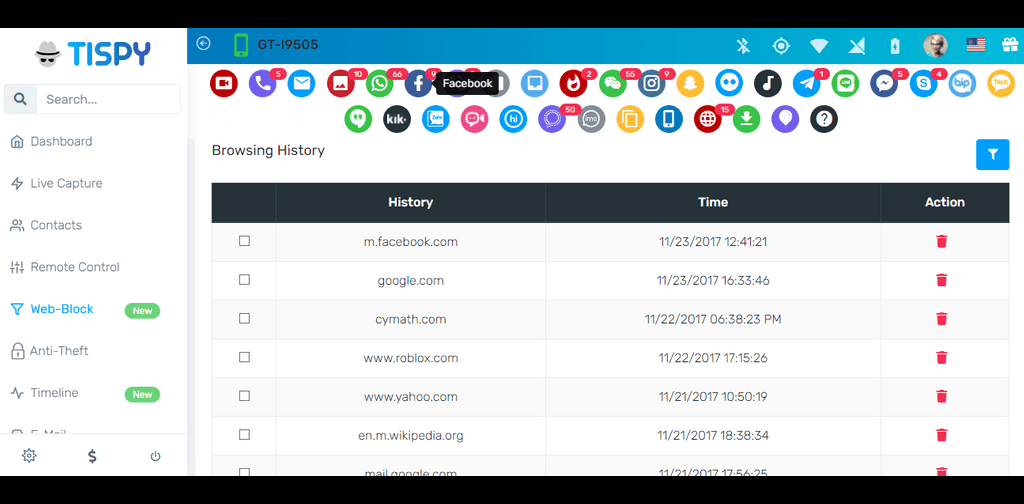1024x504 pixels.
Task: Open settings gear in sidebar footer
Action: [29, 456]
